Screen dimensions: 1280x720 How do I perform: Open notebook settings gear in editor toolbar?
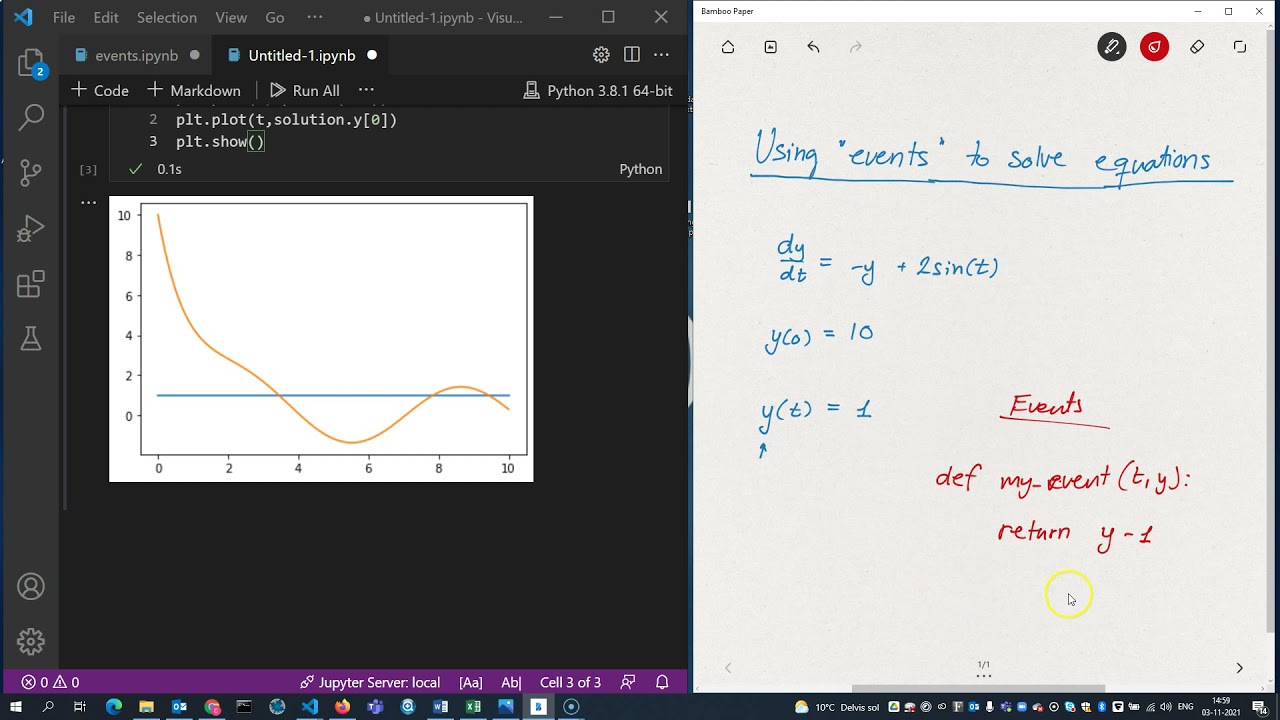pos(601,55)
